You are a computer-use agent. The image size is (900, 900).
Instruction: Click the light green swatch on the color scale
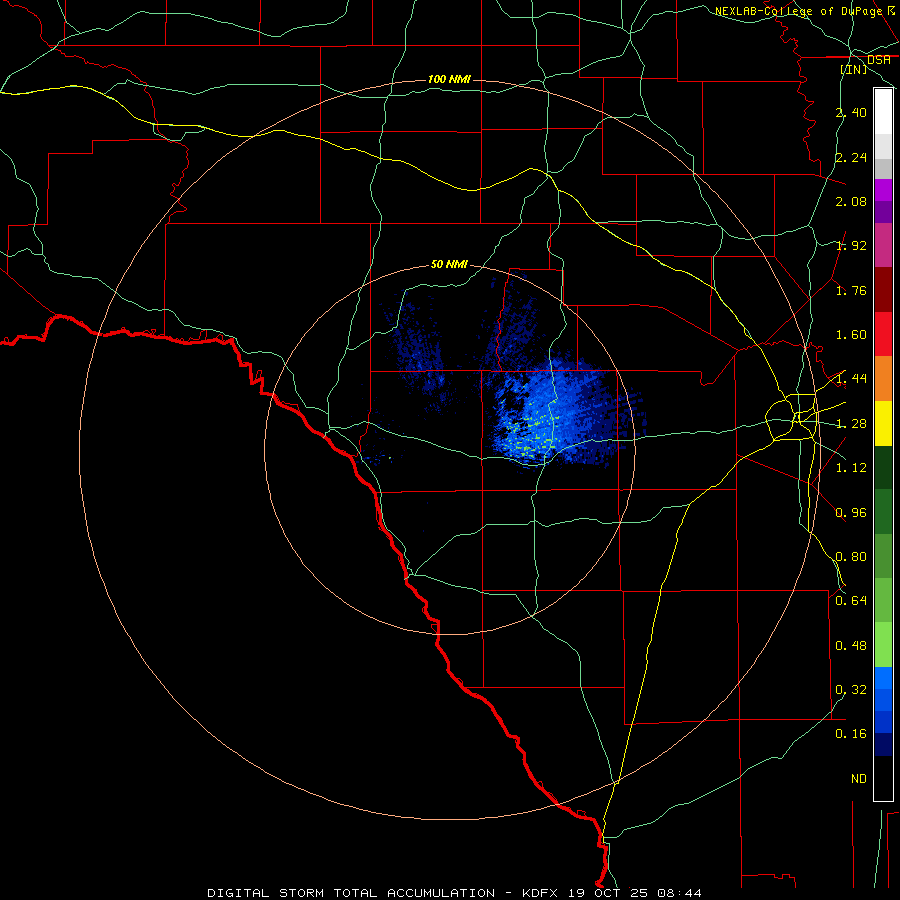coord(883,645)
